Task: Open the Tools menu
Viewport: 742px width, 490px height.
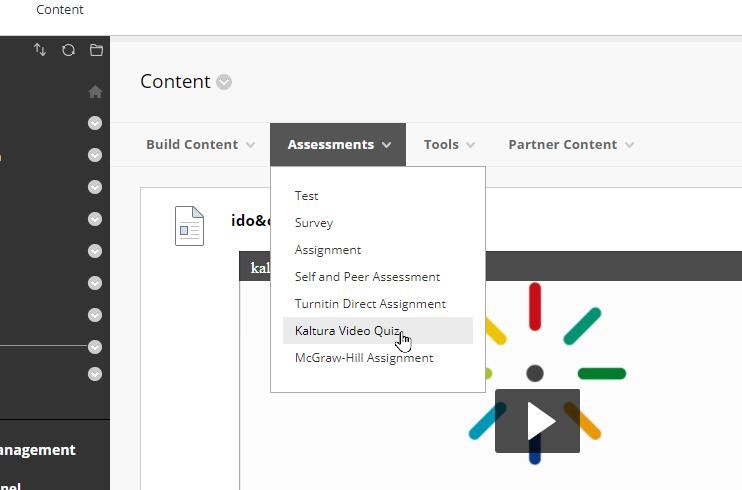Action: point(449,144)
